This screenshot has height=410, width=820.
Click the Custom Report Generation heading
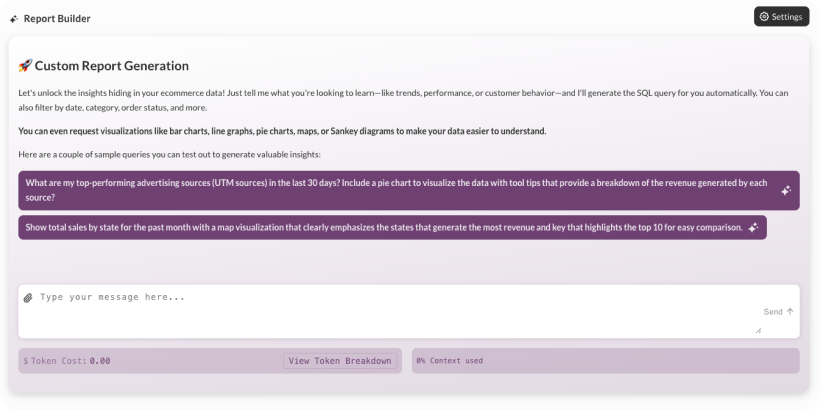point(111,66)
